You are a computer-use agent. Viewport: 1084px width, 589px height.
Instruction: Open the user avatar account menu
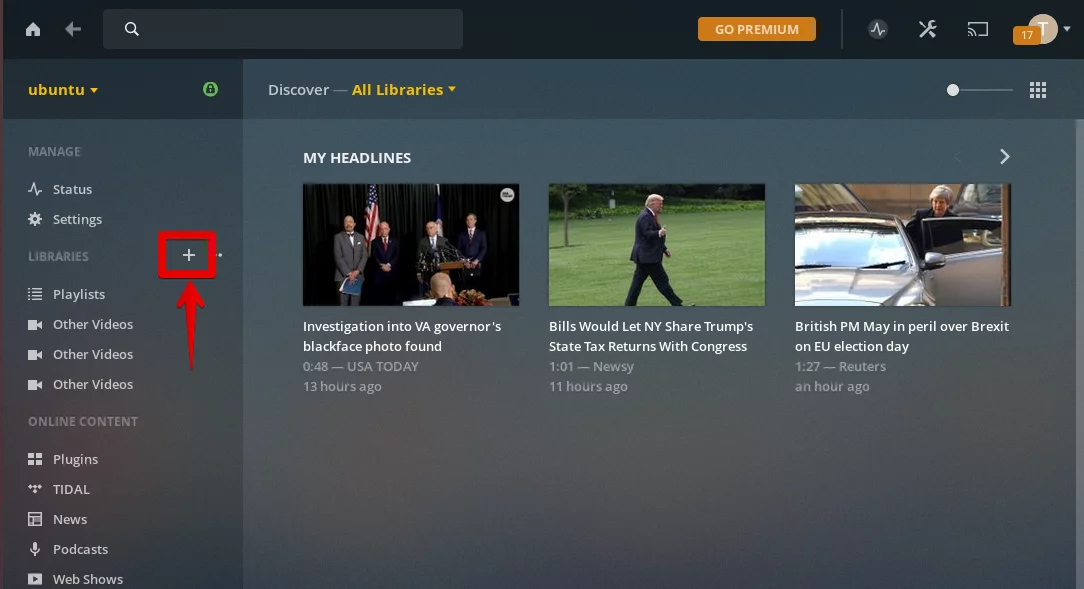1043,28
